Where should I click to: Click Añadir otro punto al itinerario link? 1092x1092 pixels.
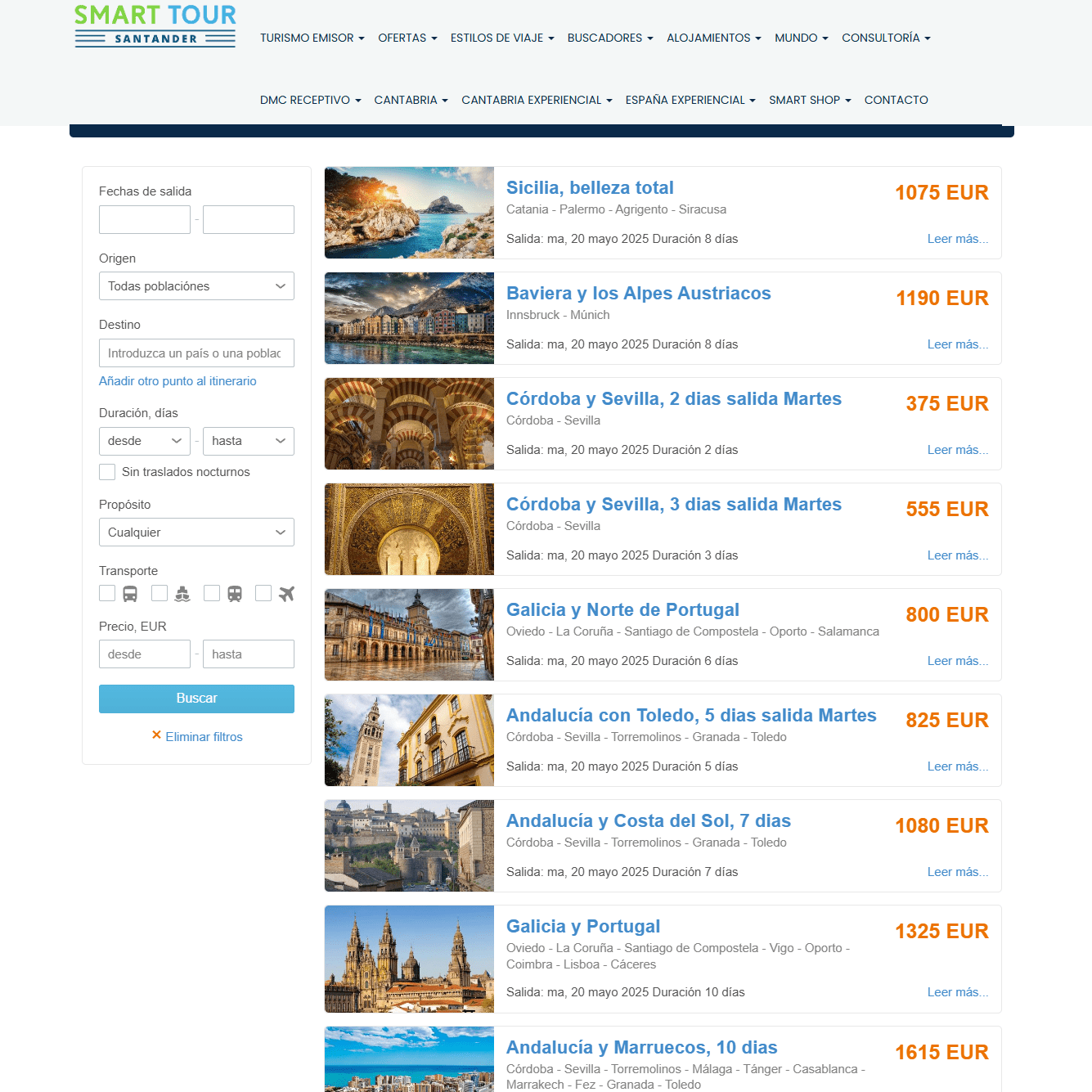click(178, 381)
